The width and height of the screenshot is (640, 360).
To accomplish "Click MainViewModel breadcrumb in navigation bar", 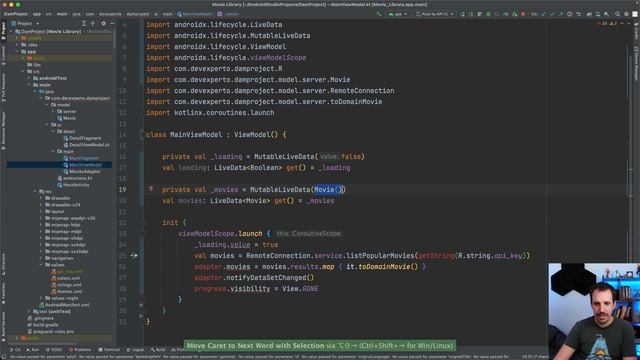I will coord(195,14).
